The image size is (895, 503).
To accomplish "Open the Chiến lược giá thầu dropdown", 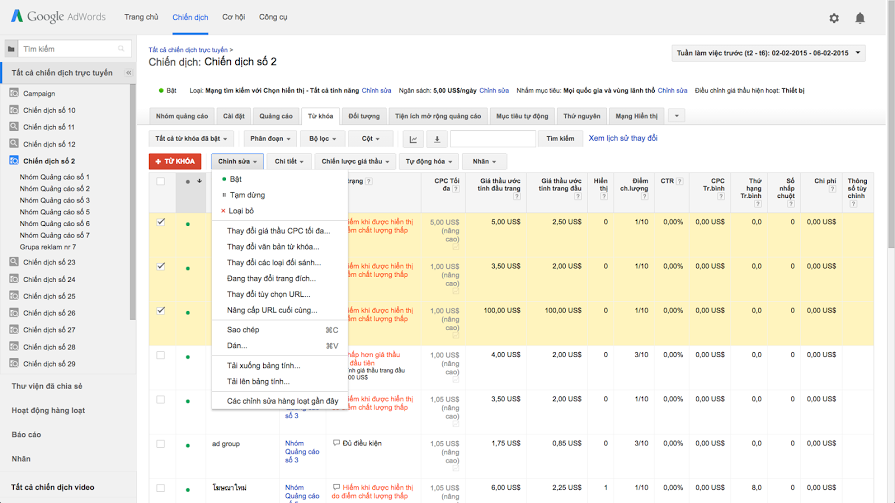I will click(x=355, y=162).
